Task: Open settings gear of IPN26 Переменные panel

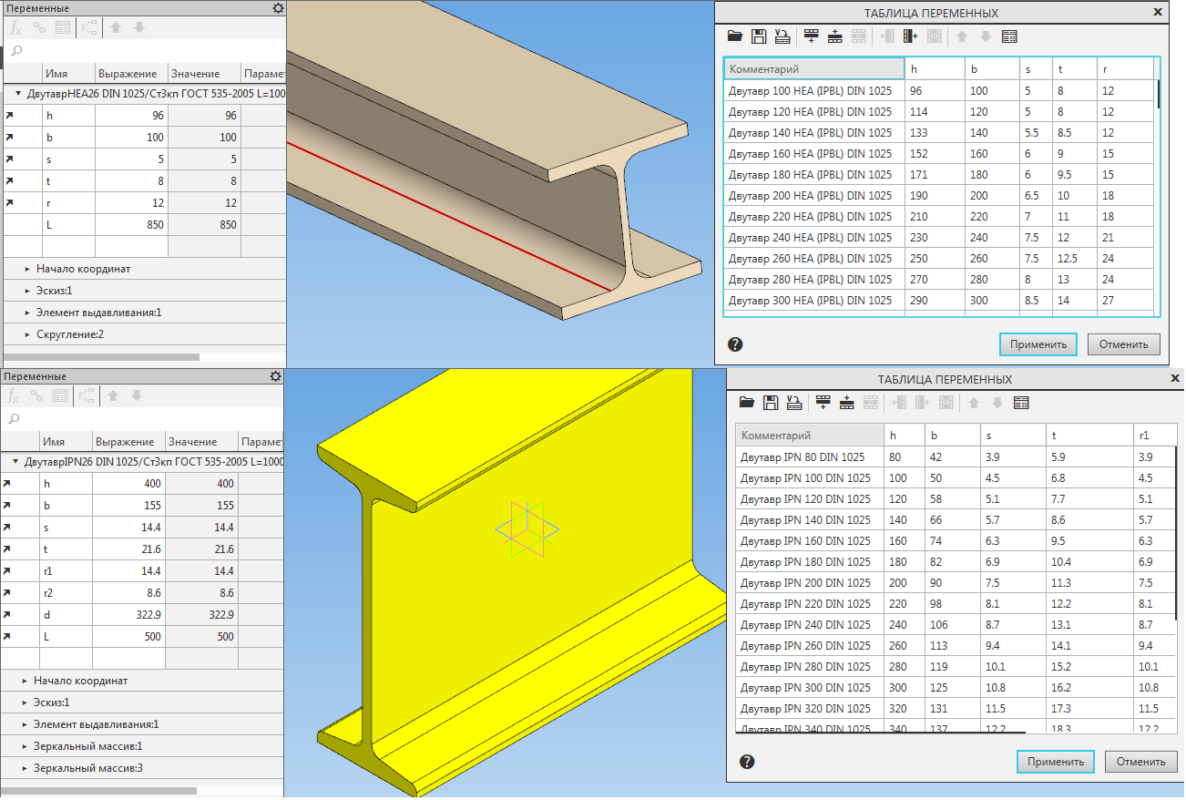Action: pyautogui.click(x=275, y=377)
